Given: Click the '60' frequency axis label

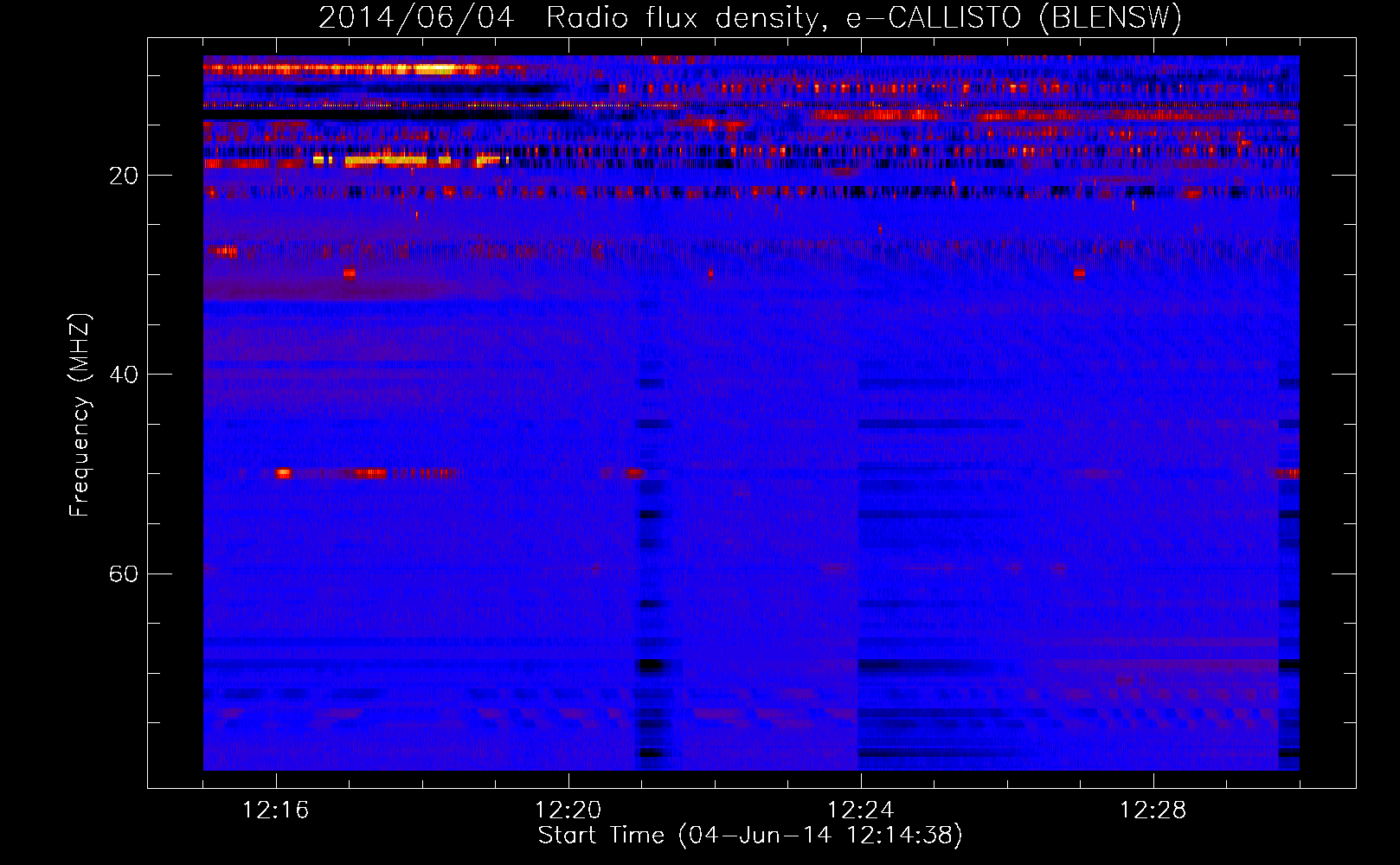Looking at the screenshot, I should tap(123, 573).
